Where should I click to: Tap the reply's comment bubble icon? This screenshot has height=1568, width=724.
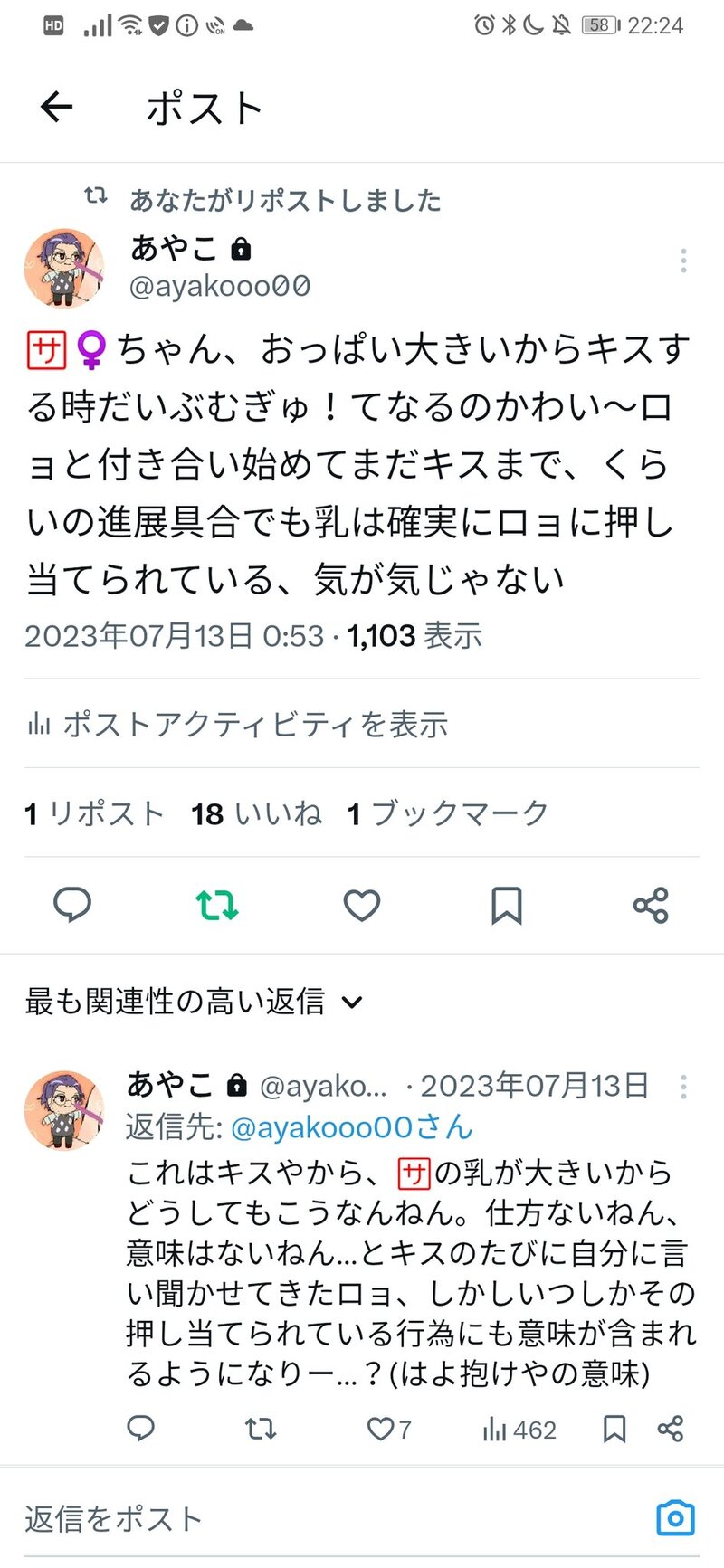tap(140, 1429)
